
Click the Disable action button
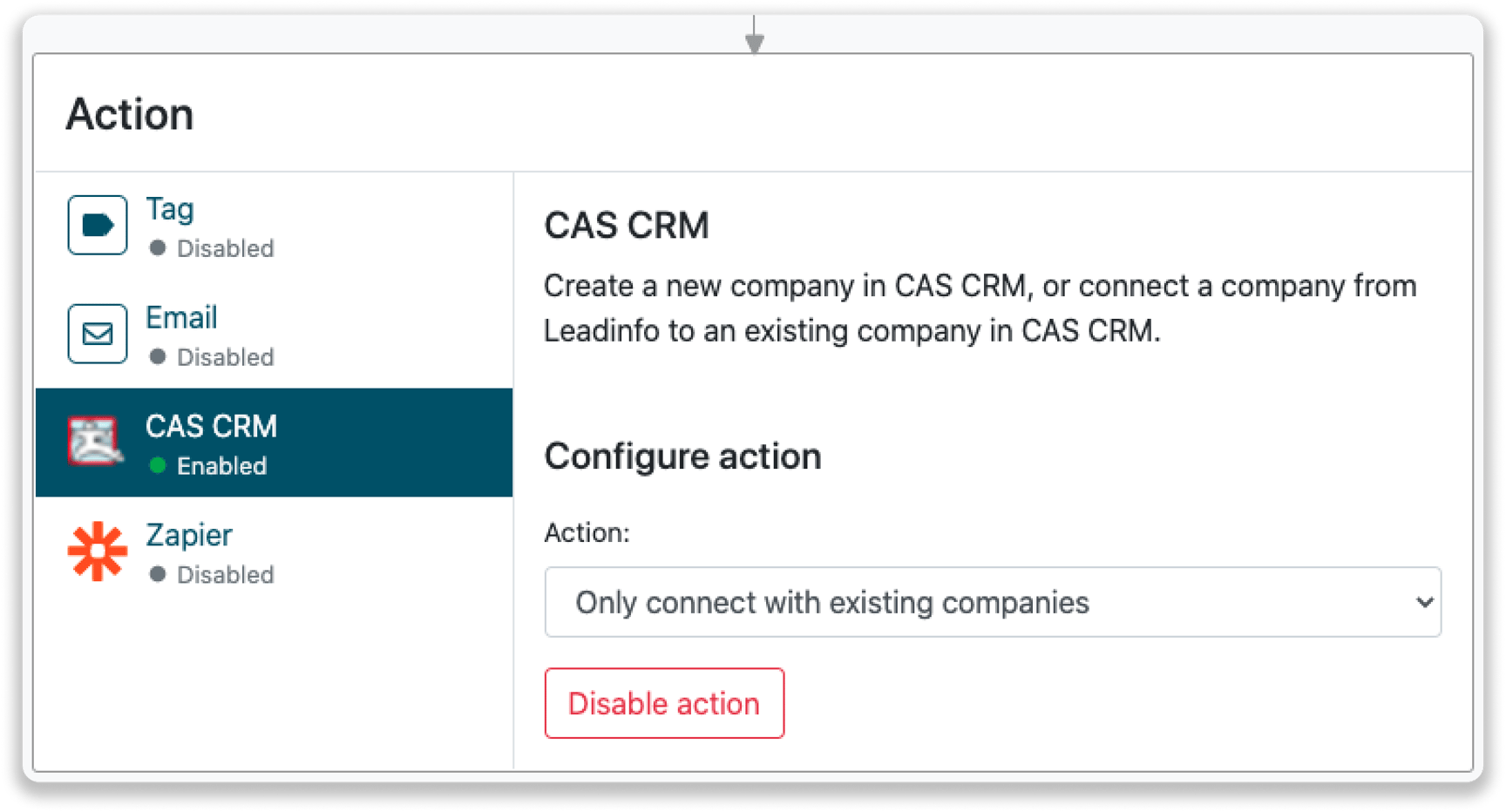663,703
